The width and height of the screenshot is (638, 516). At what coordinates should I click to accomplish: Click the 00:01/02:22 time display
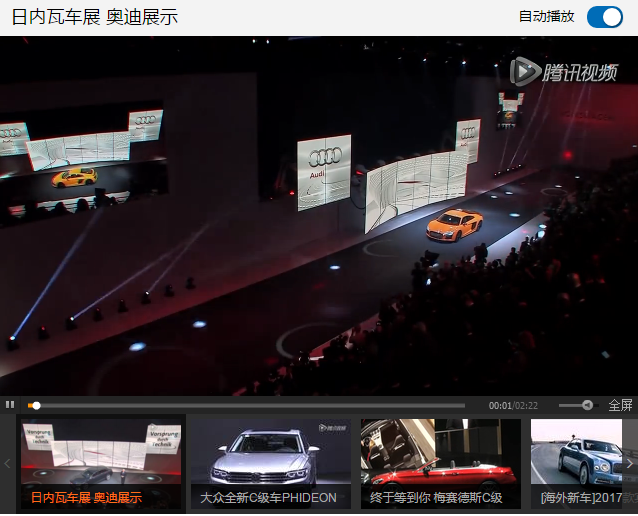tap(513, 406)
